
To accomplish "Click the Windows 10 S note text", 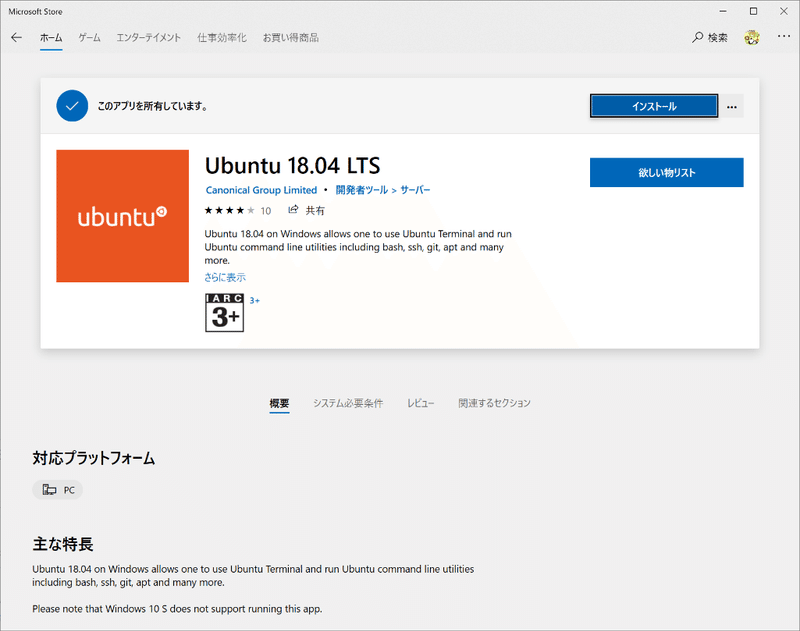I will [177, 609].
